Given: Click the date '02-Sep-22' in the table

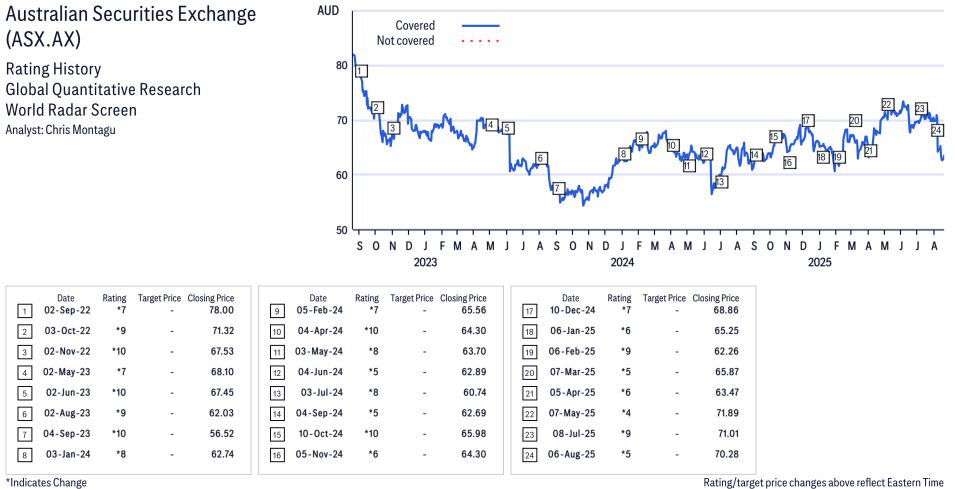Looking at the screenshot, I should click(x=67, y=311).
